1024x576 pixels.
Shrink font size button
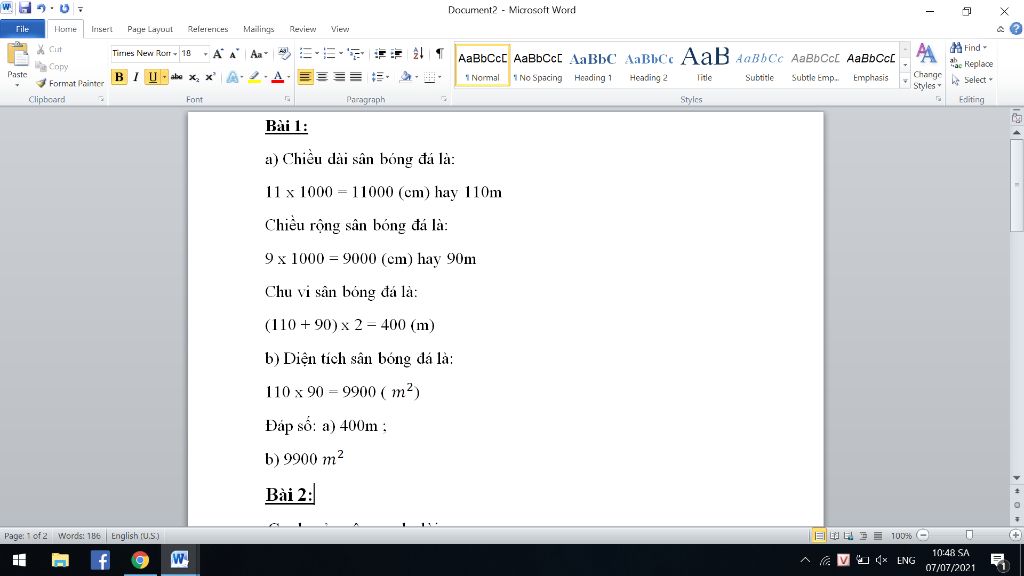point(234,54)
